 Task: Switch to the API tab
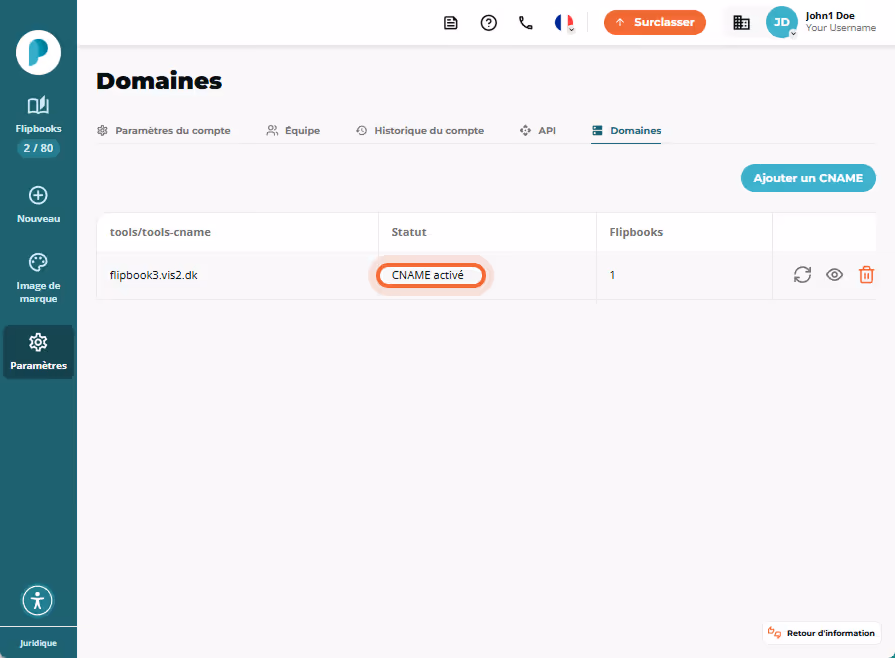(538, 131)
